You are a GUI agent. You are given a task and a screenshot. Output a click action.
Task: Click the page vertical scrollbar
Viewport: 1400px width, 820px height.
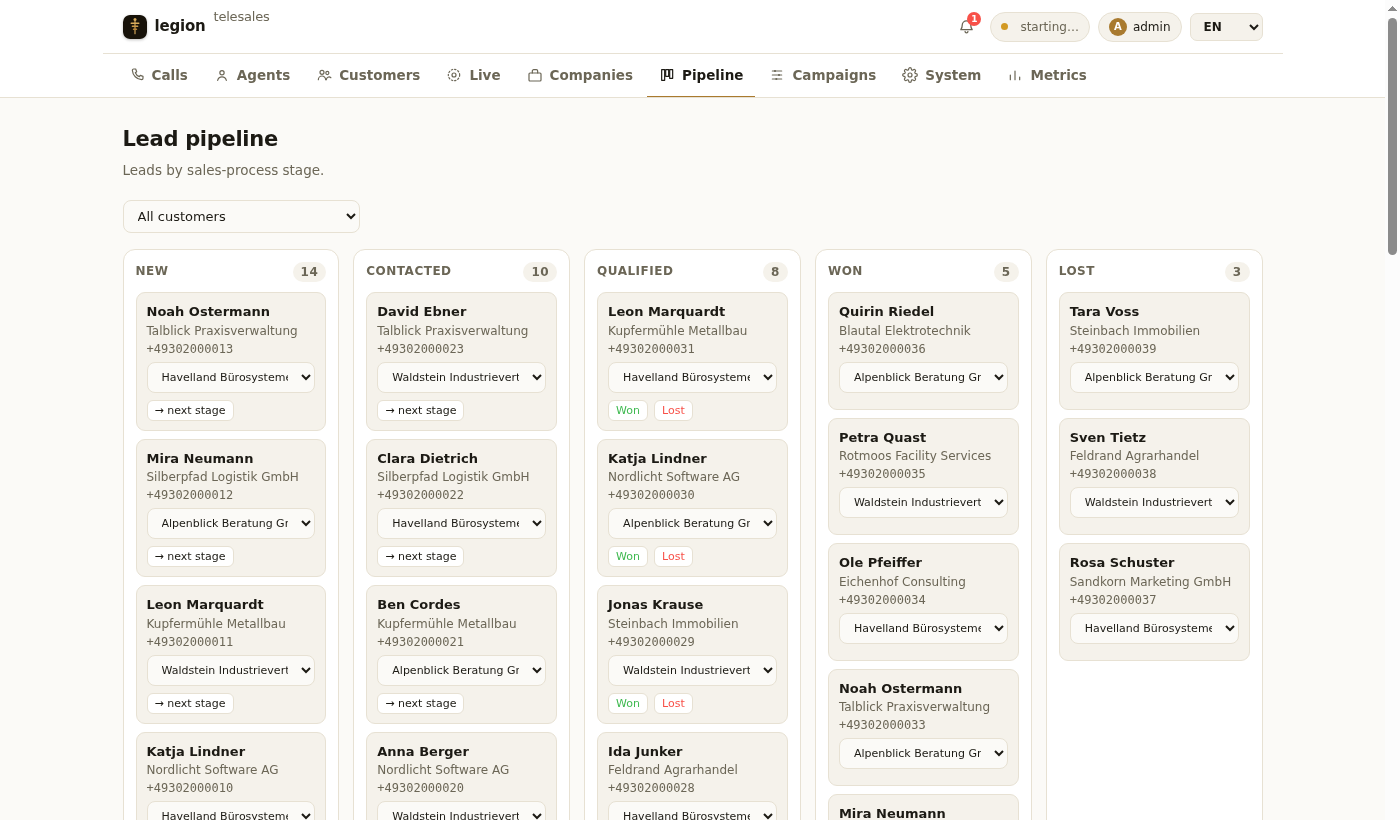[1392, 135]
